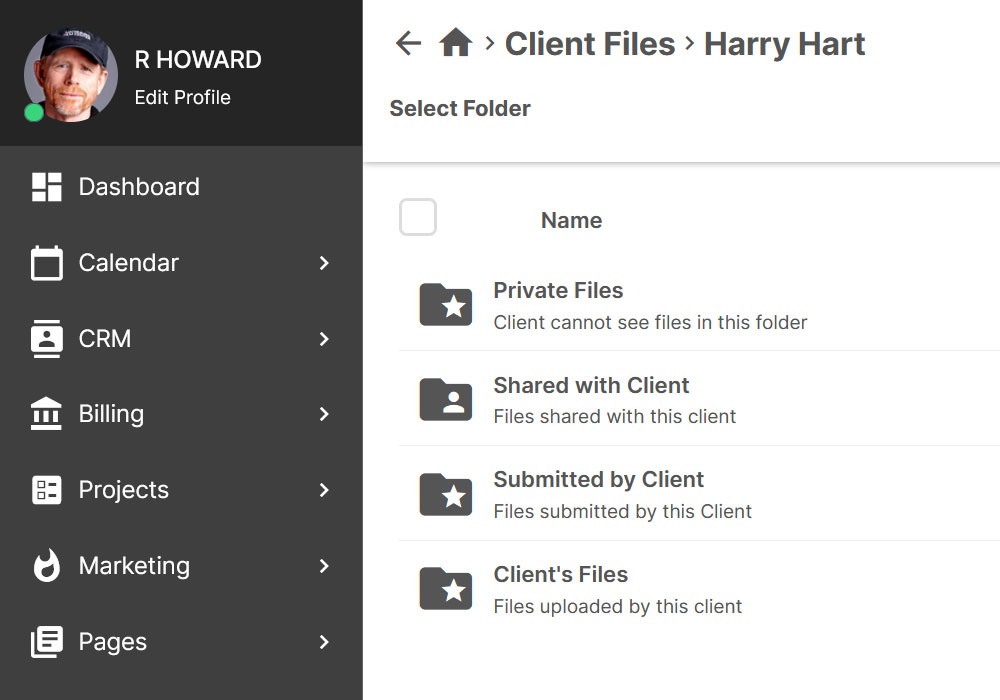Click the Pages stacked-document icon
This screenshot has width=1000, height=700.
point(47,642)
